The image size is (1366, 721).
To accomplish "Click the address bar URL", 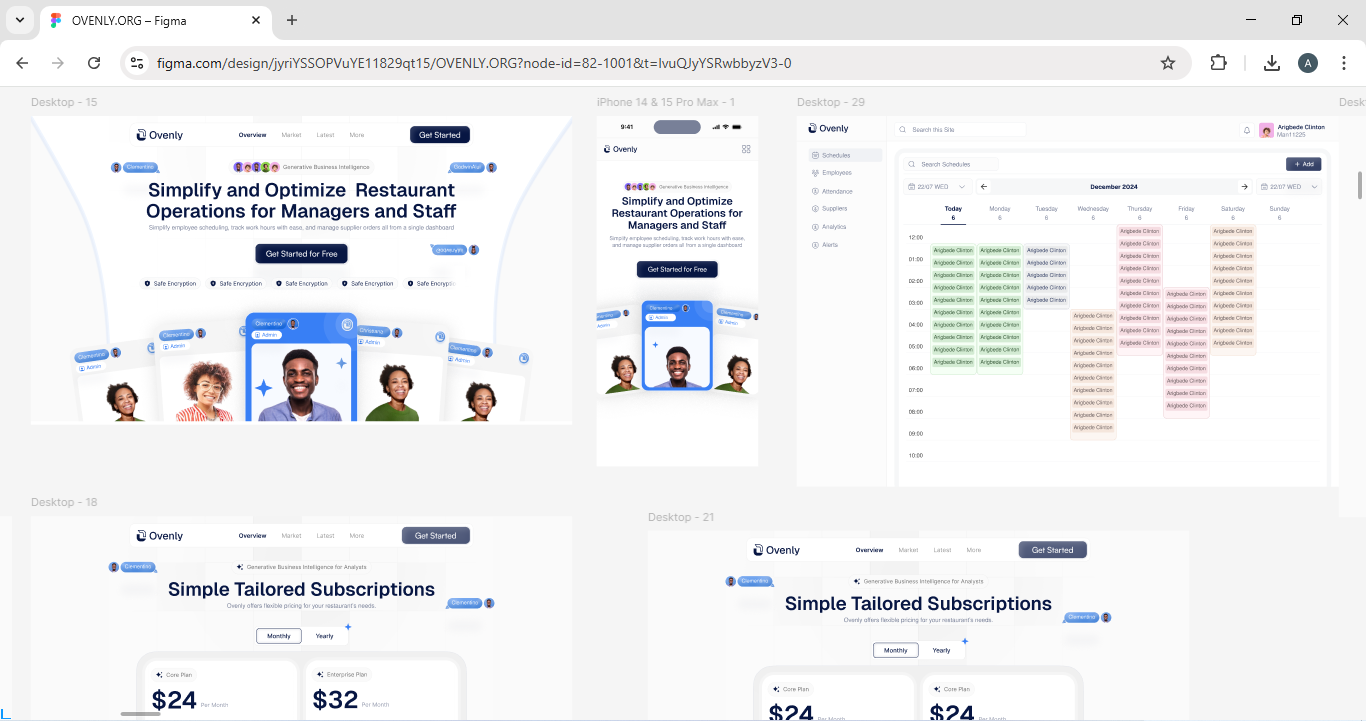I will 474,63.
